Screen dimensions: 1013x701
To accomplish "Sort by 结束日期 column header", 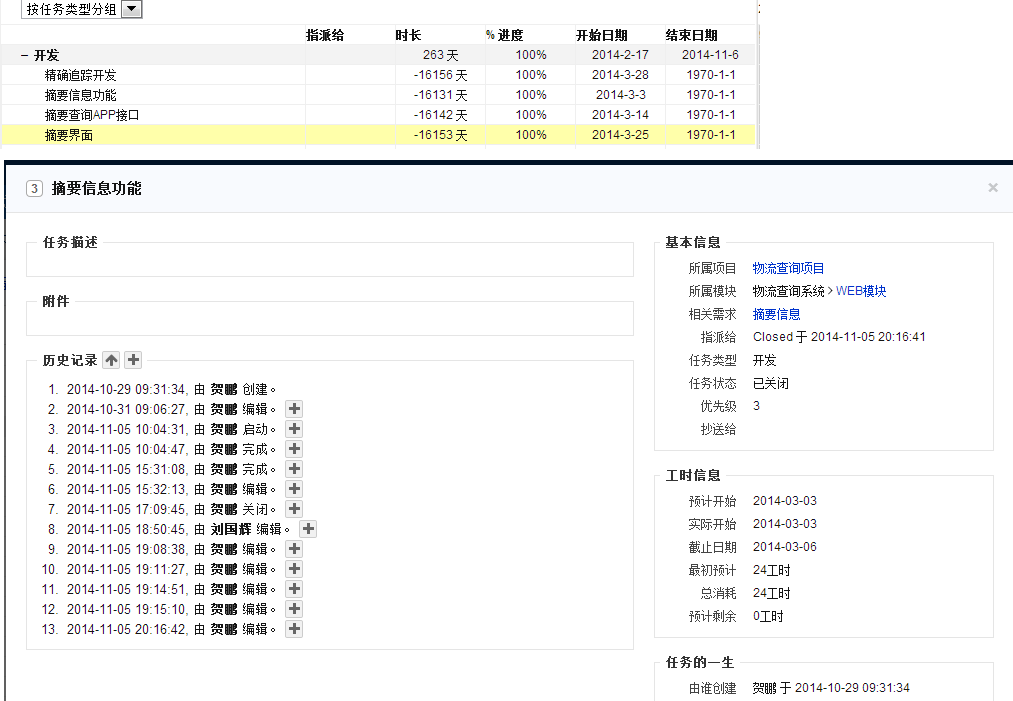I will coord(691,36).
